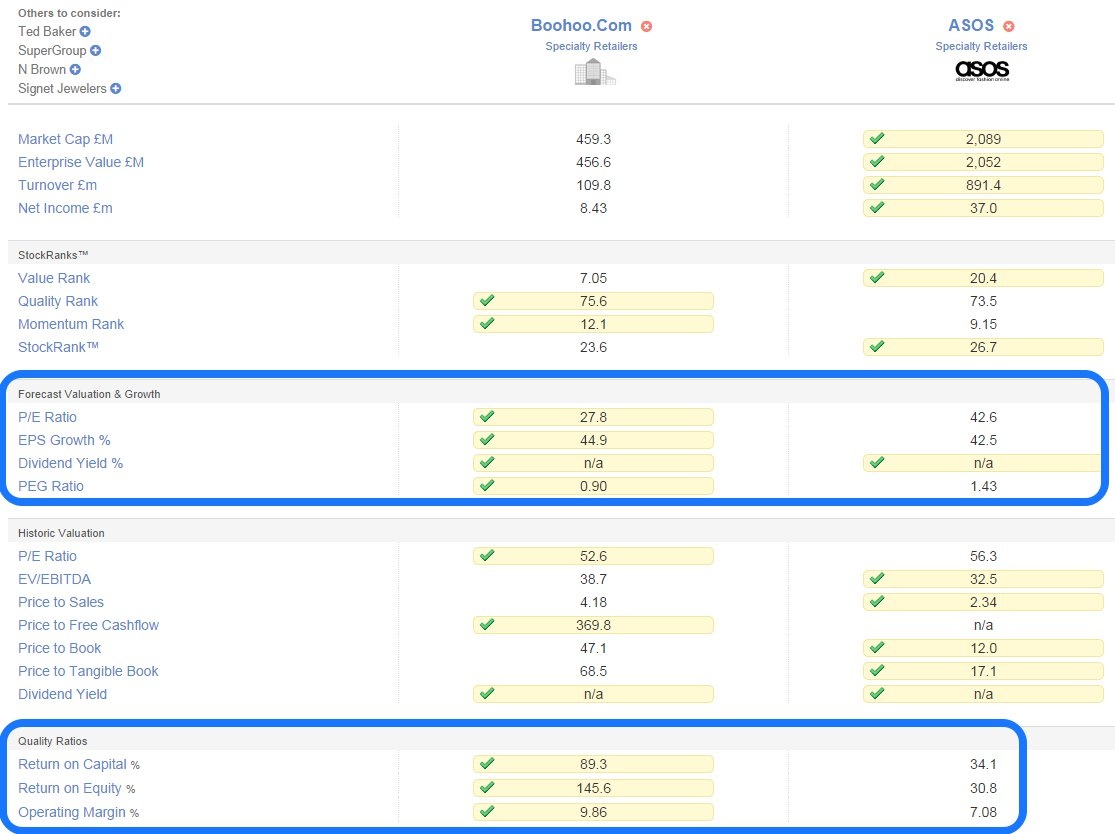Click ASOS Value Rank value 20.4

[x=983, y=278]
